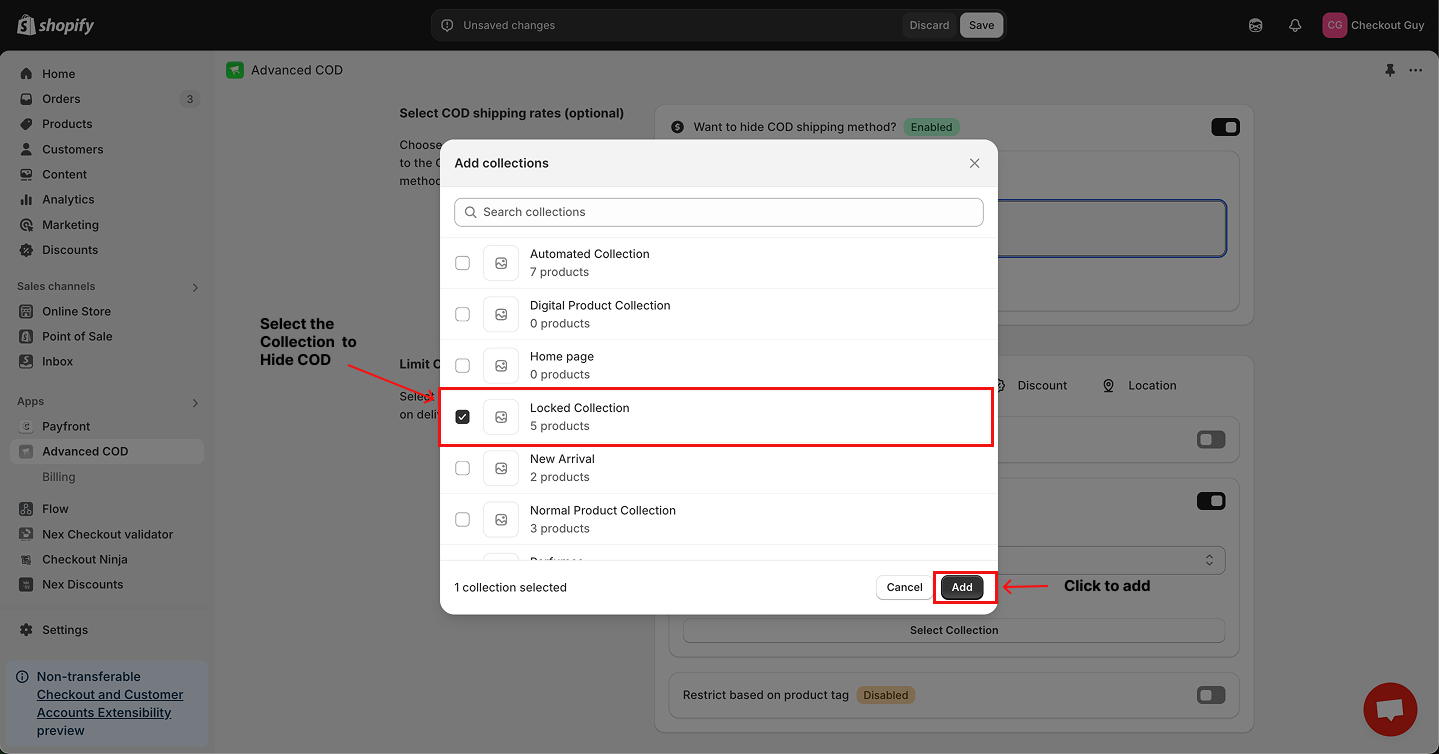Click the Settings gear in sidebar
The image size is (1439, 754).
(27, 630)
